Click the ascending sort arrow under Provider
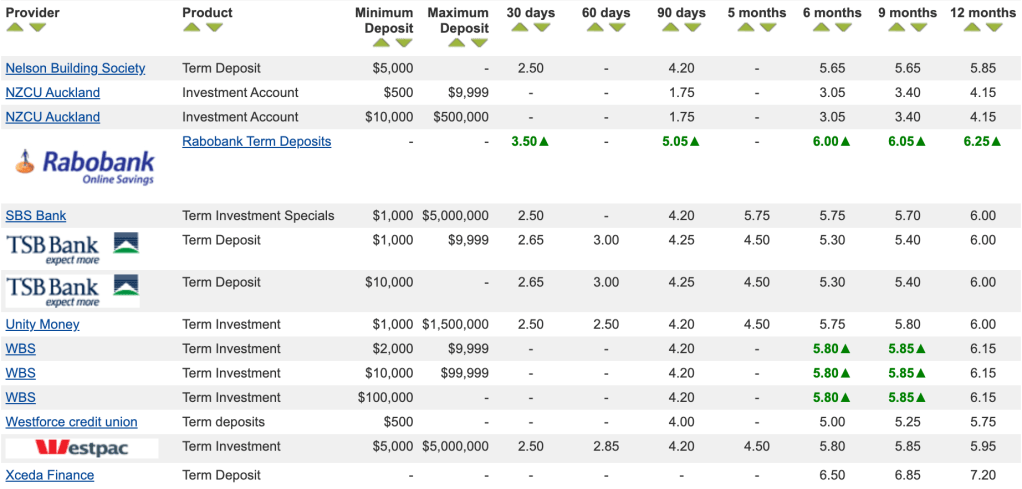This screenshot has width=1022, height=489. (x=15, y=28)
